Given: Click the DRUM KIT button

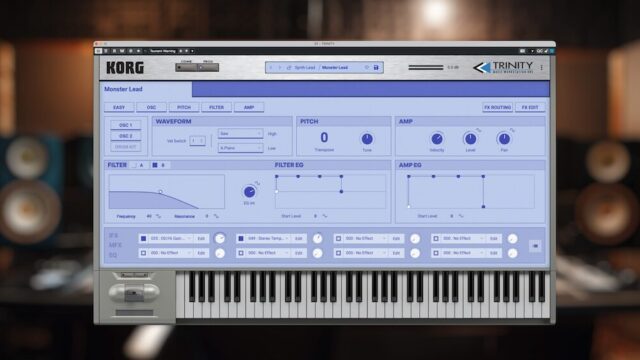Looking at the screenshot, I should tap(126, 147).
